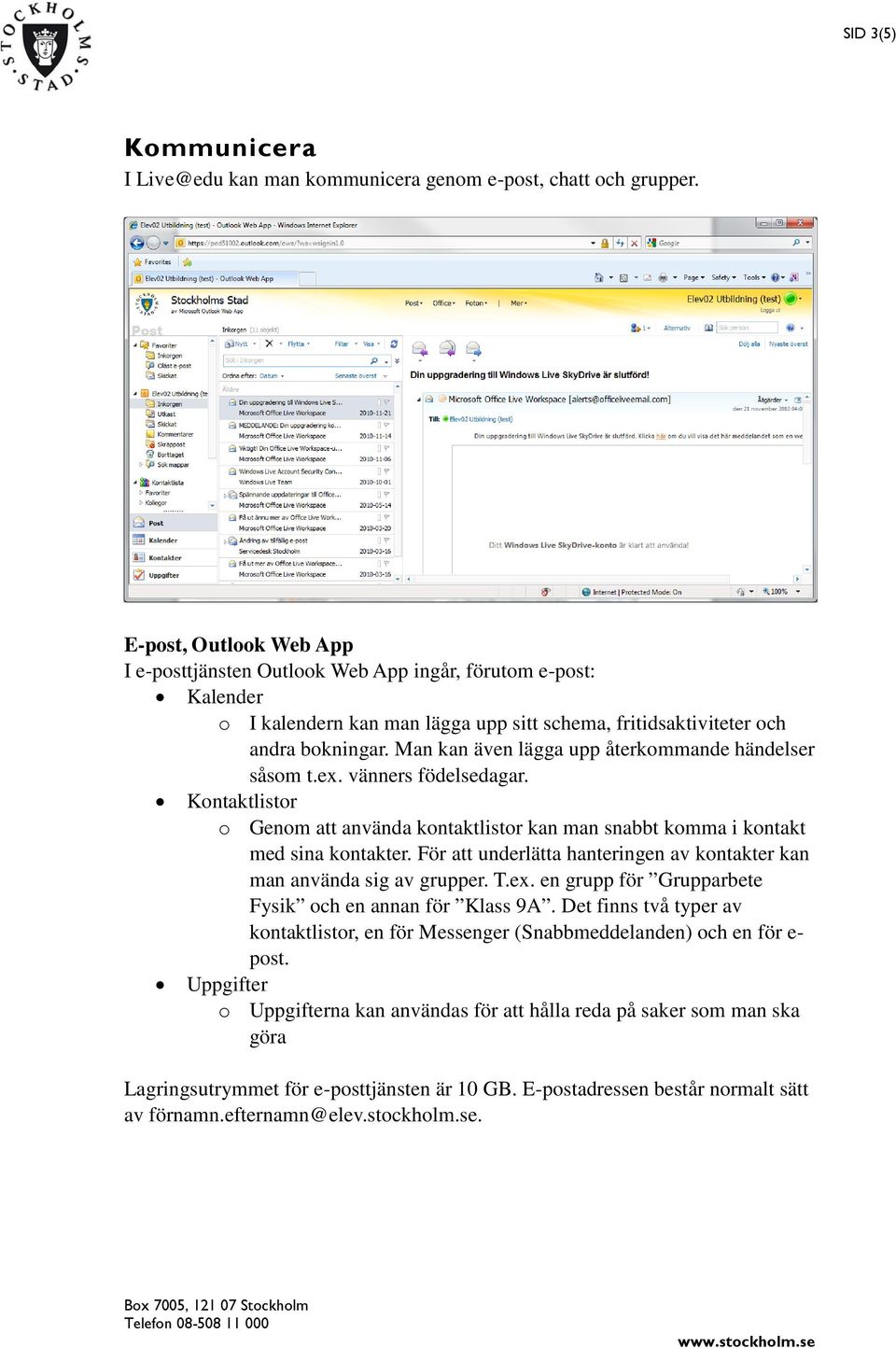
Task: Open the Mer menu in Outlook header
Action: [519, 303]
